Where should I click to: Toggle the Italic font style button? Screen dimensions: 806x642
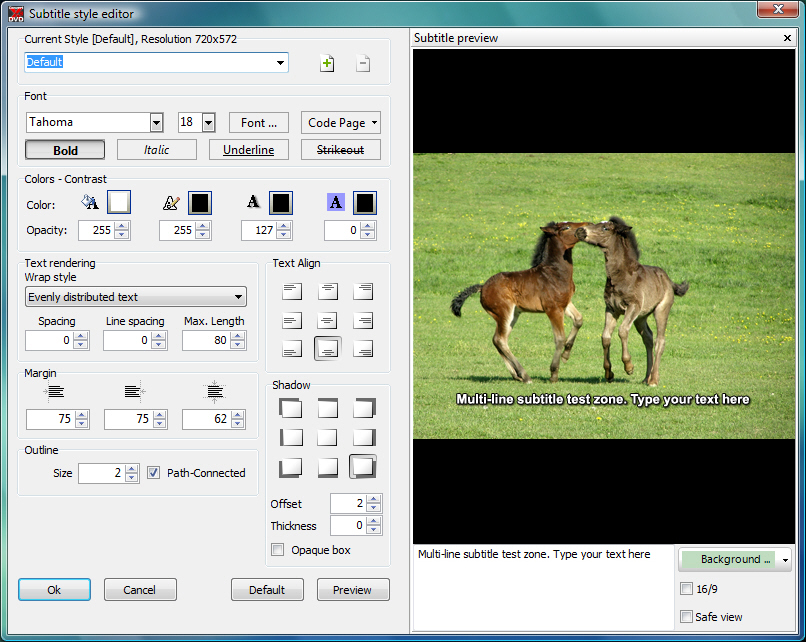157,150
